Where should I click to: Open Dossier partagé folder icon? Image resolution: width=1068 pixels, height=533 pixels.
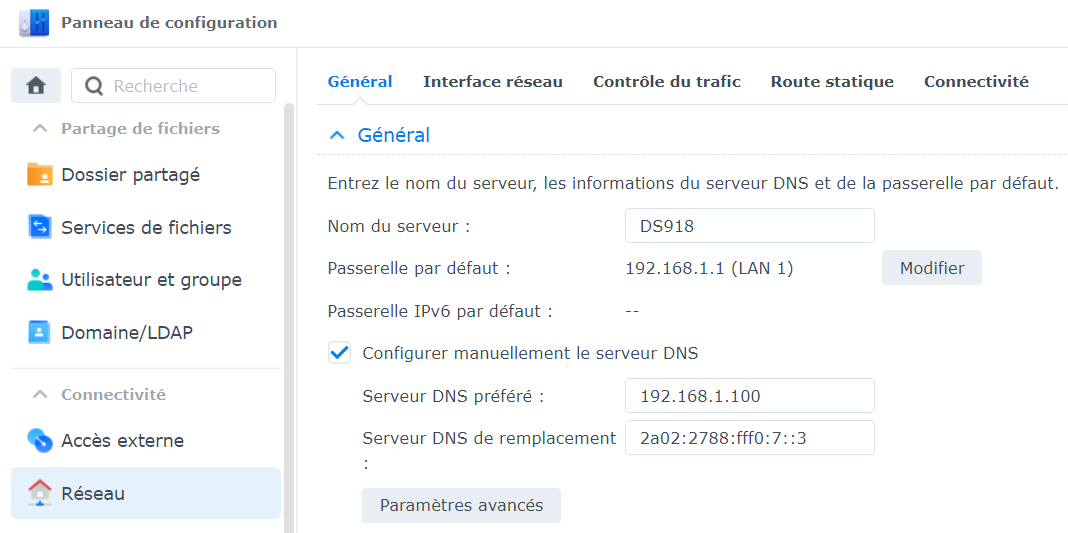[40, 174]
